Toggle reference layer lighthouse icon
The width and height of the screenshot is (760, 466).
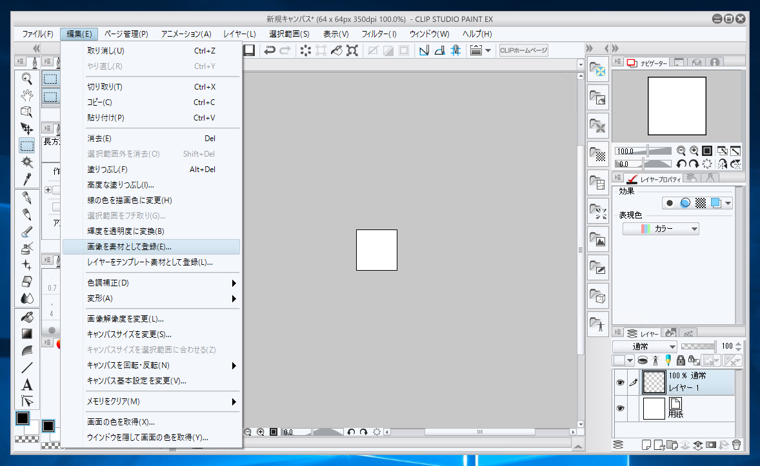(655, 360)
